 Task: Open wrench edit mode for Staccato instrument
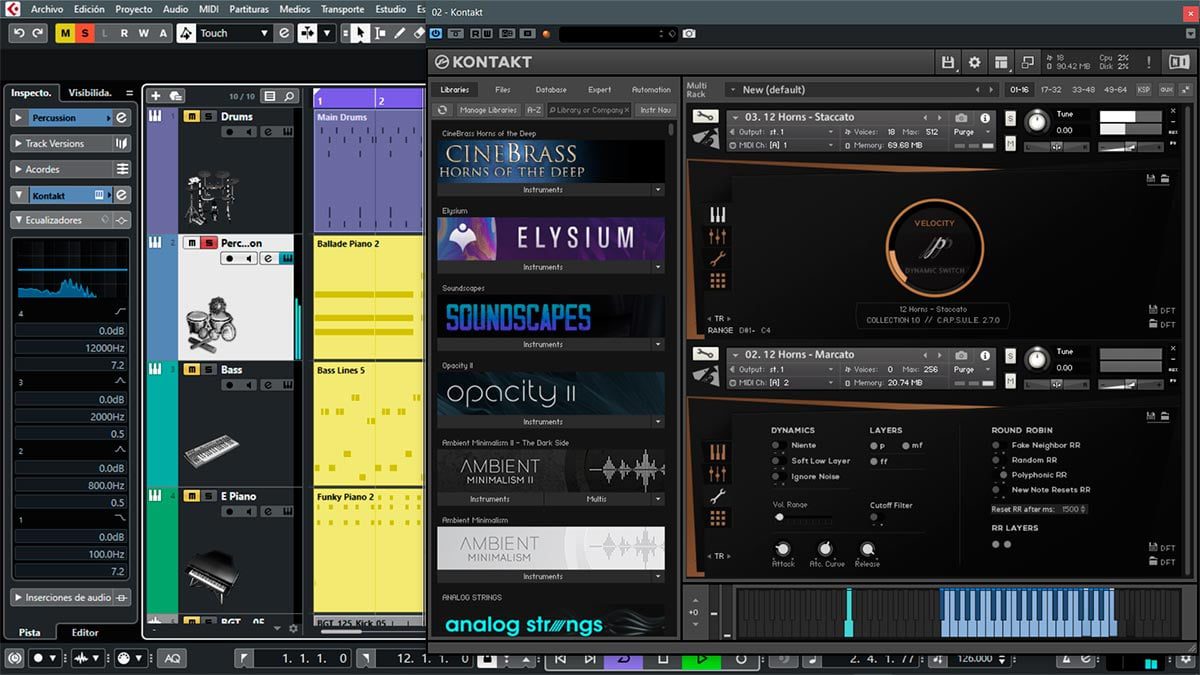point(704,117)
